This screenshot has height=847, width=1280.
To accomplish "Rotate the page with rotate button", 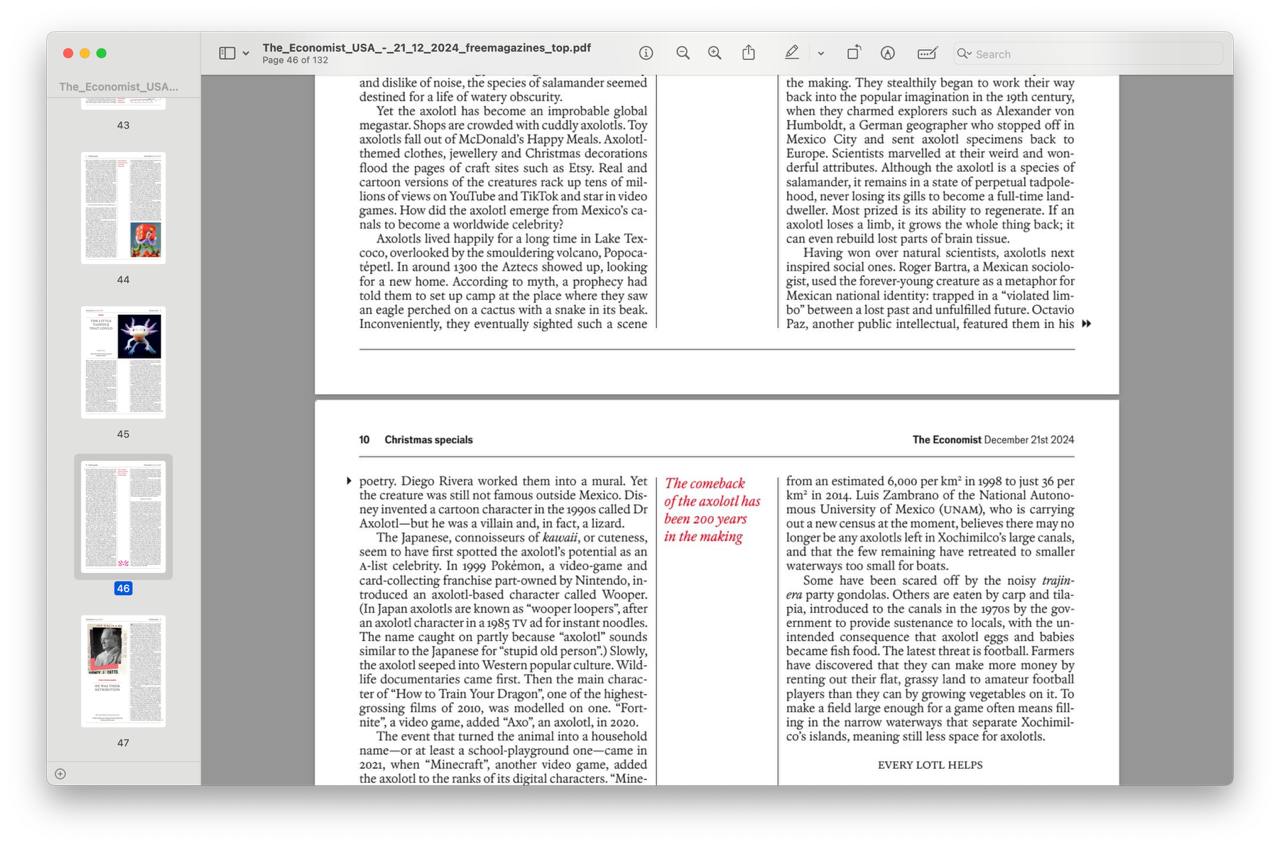I will 854,53.
